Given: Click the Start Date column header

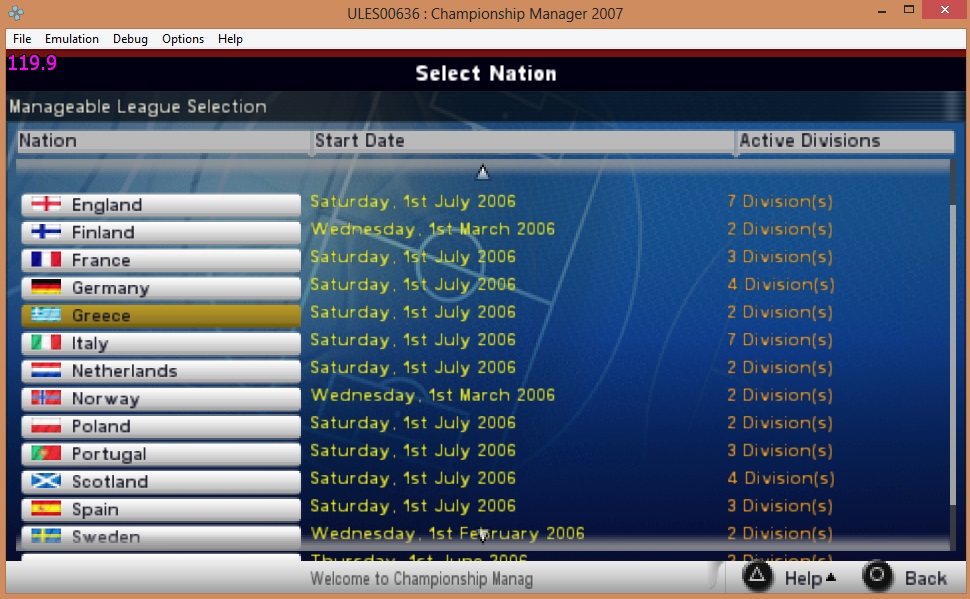Looking at the screenshot, I should pyautogui.click(x=521, y=141).
